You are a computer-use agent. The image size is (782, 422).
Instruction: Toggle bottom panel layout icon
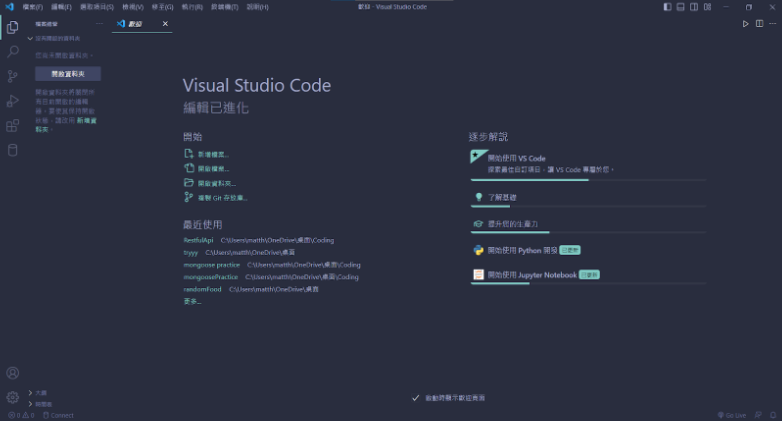[681, 7]
